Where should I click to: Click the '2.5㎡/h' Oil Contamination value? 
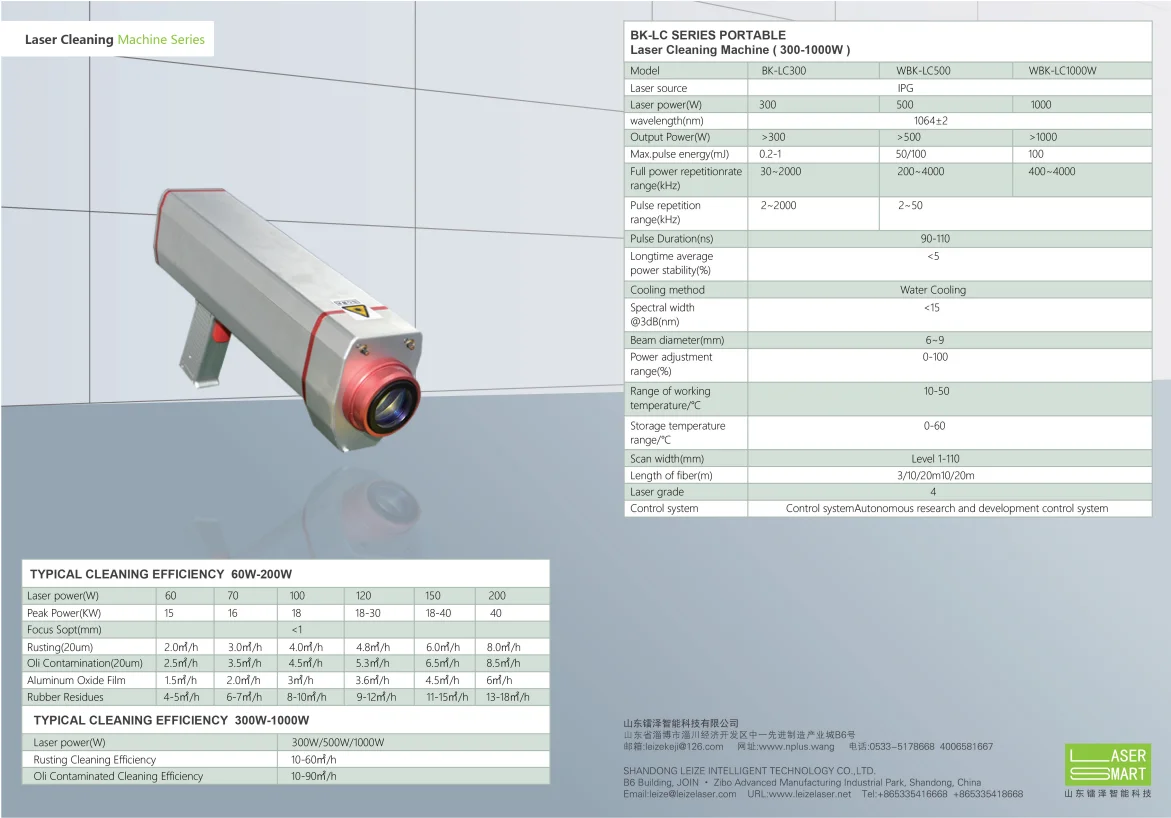[180, 663]
